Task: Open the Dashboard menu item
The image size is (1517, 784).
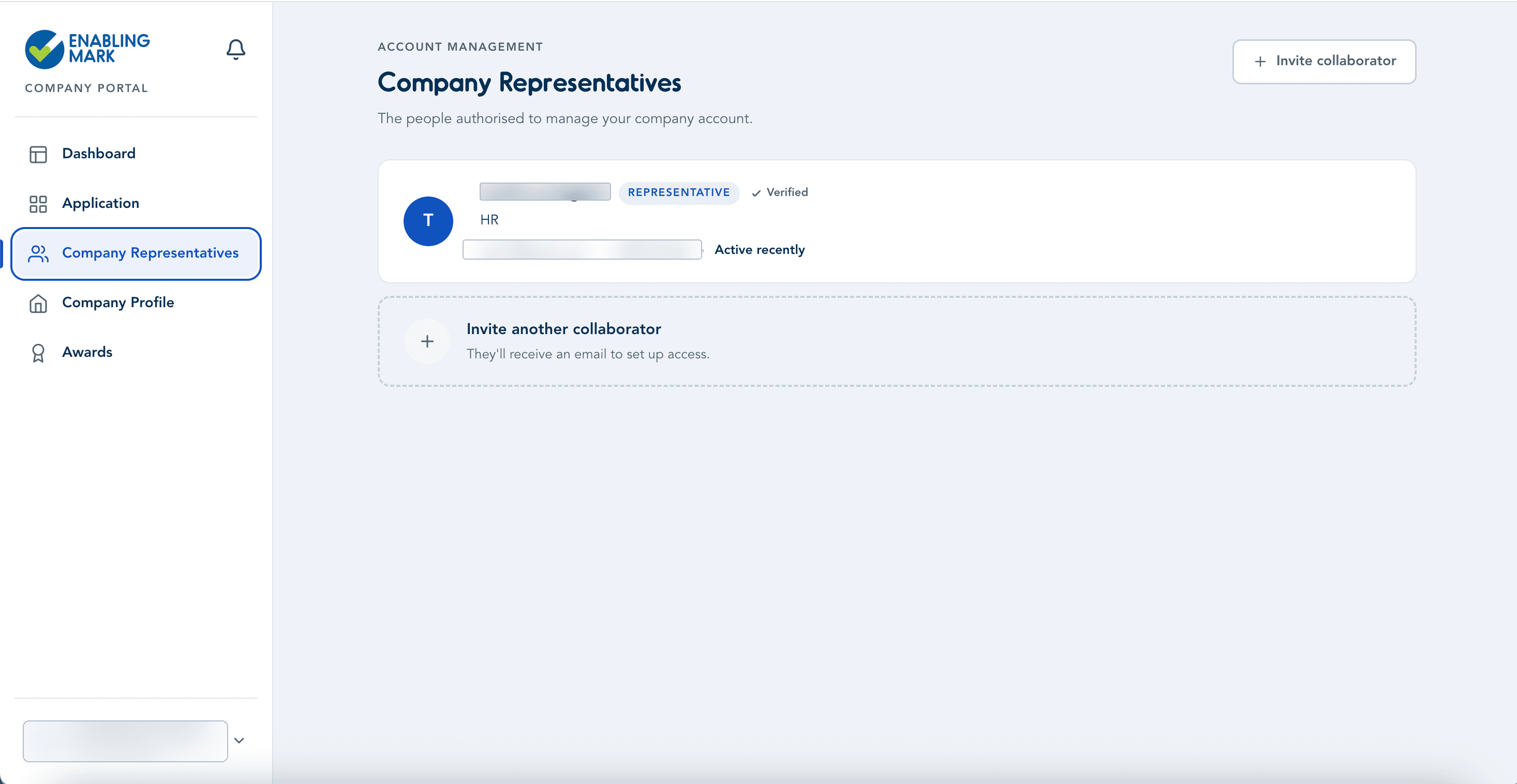Action: [136, 154]
